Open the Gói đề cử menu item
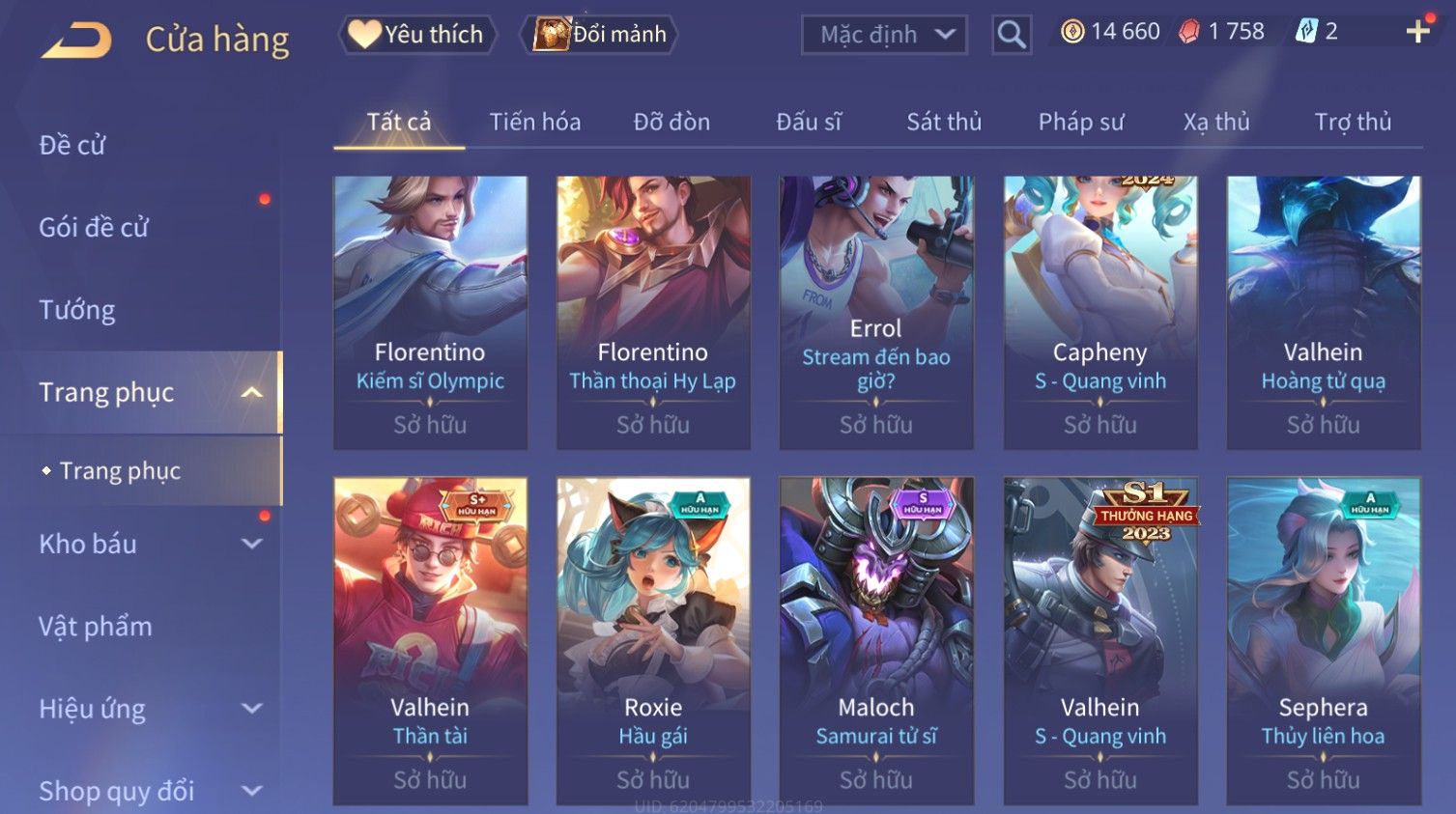Viewport: 1456px width, 814px height. pyautogui.click(x=94, y=228)
